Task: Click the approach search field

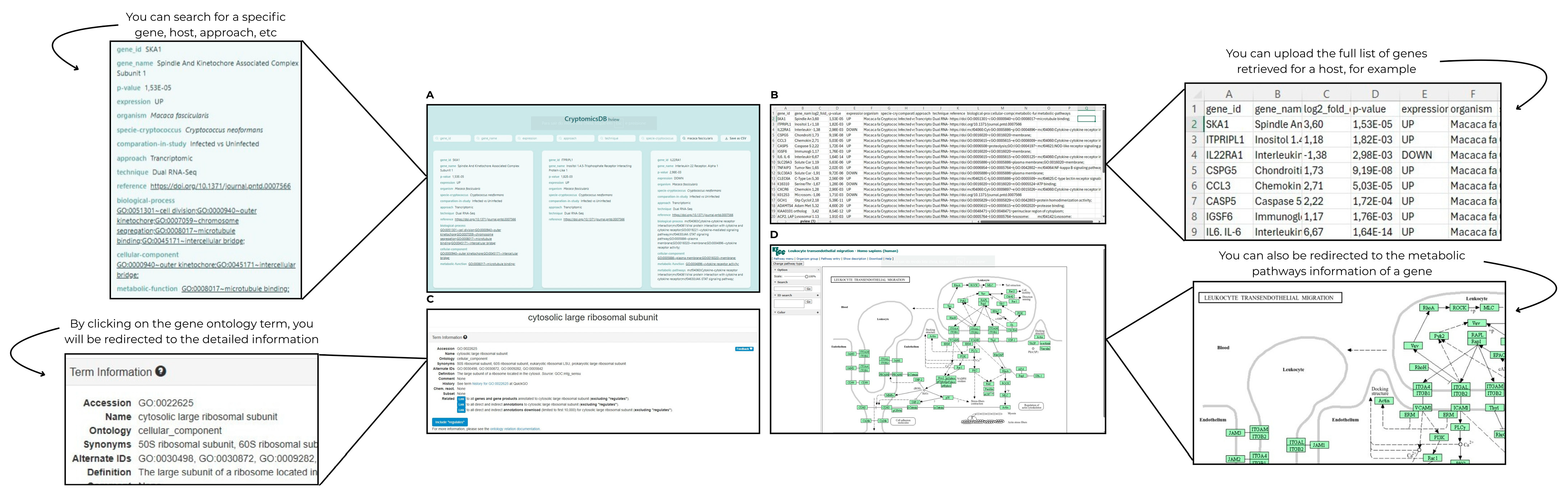Action: (576, 138)
